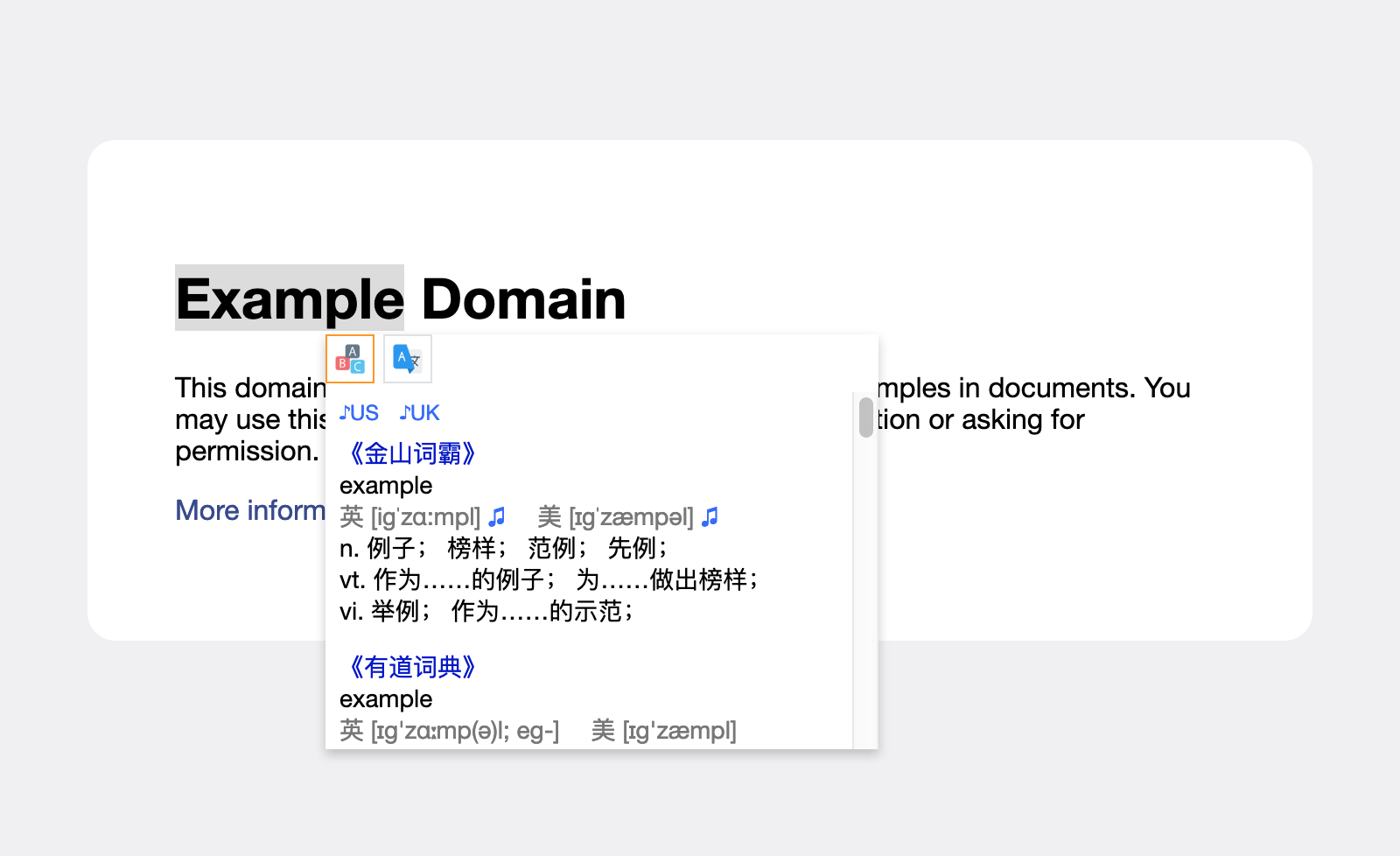The height and width of the screenshot is (856, 1400).
Task: Click the highlighted word Example in heading
Action: pyautogui.click(x=290, y=298)
